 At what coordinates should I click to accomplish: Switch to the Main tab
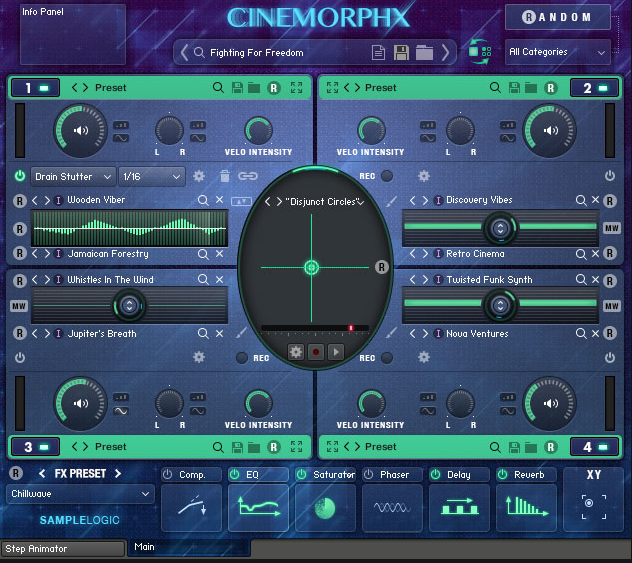click(189, 547)
